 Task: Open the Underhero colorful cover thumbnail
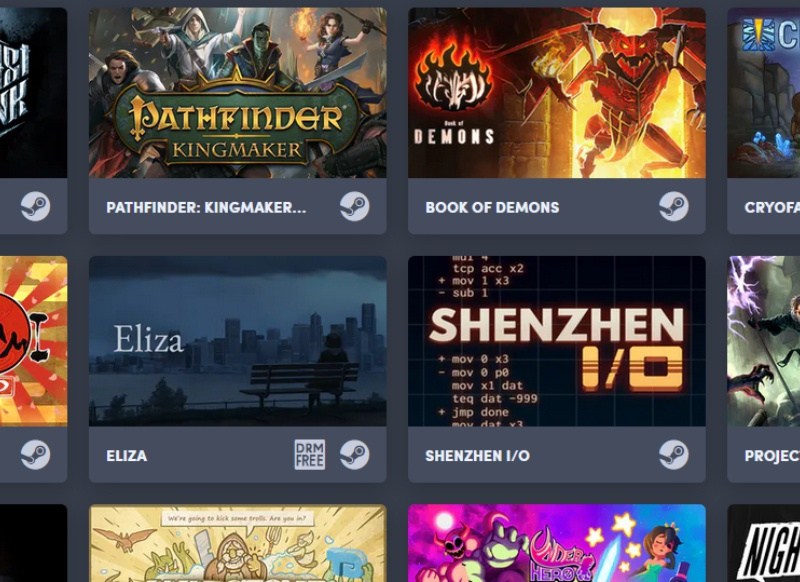tap(557, 543)
